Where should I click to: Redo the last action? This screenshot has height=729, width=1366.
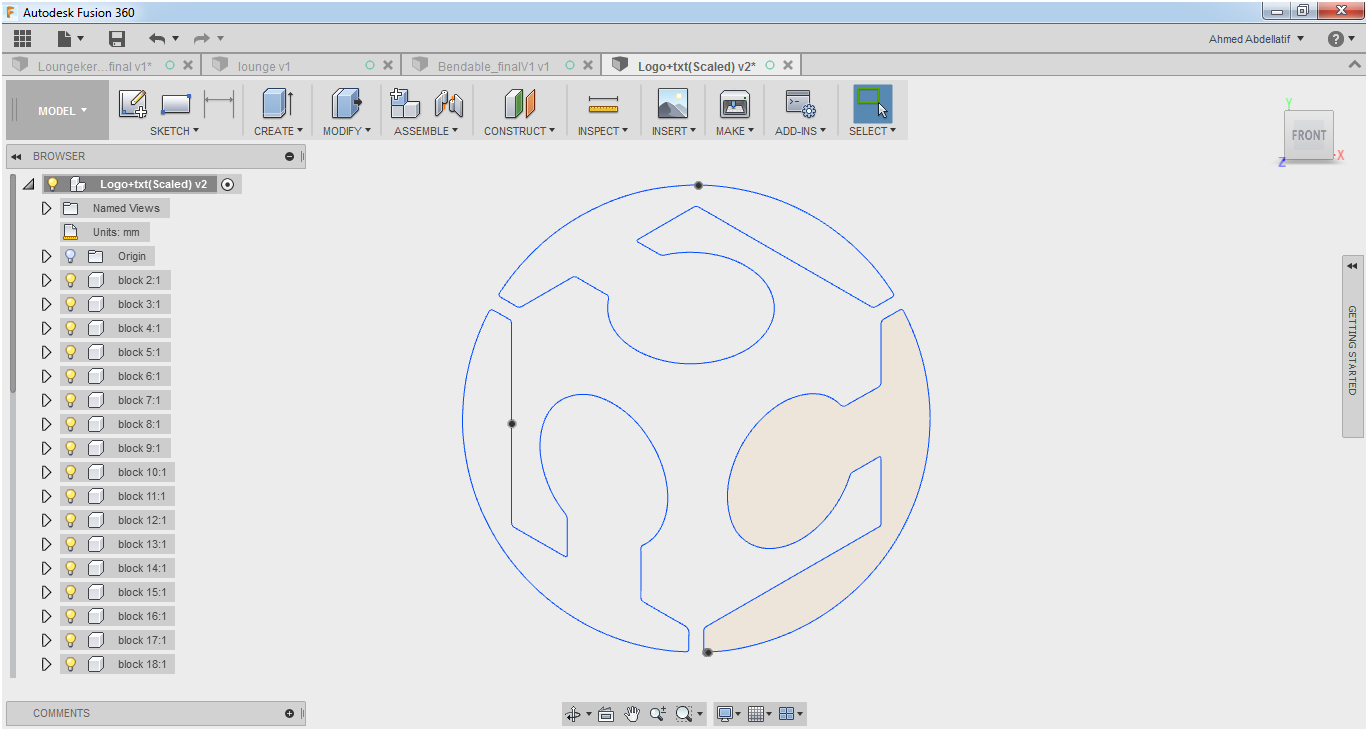coord(202,39)
